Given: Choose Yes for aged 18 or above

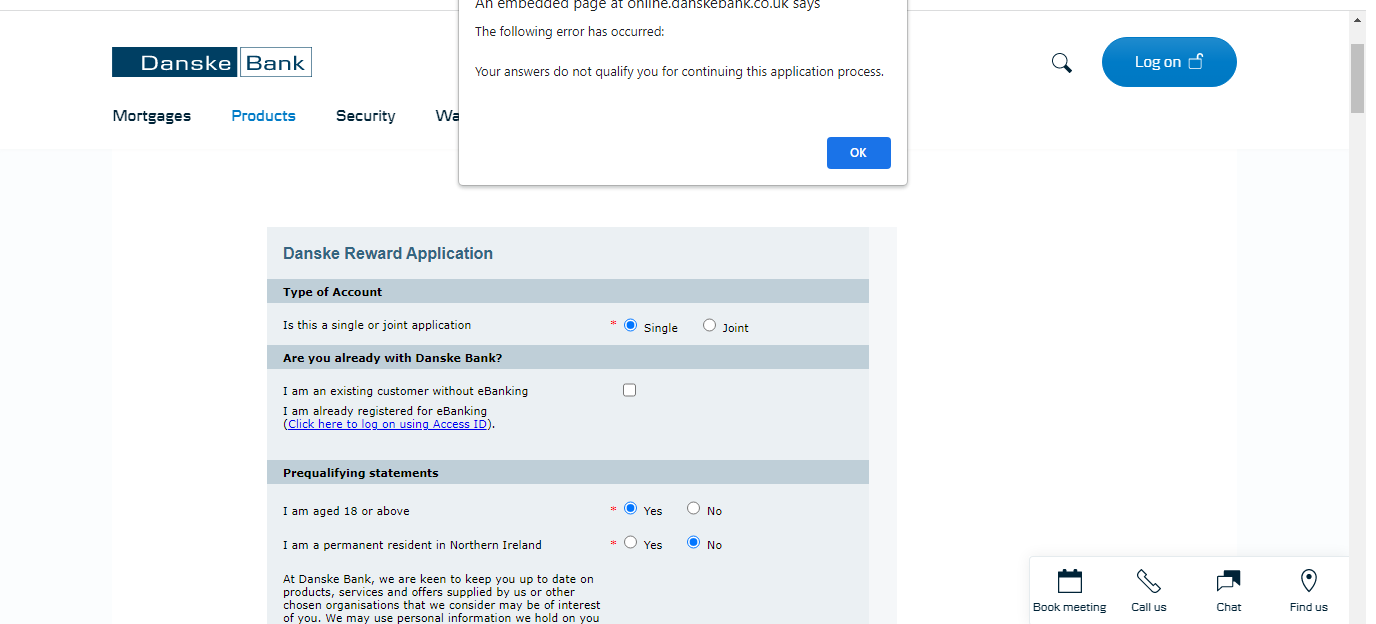Looking at the screenshot, I should point(630,508).
